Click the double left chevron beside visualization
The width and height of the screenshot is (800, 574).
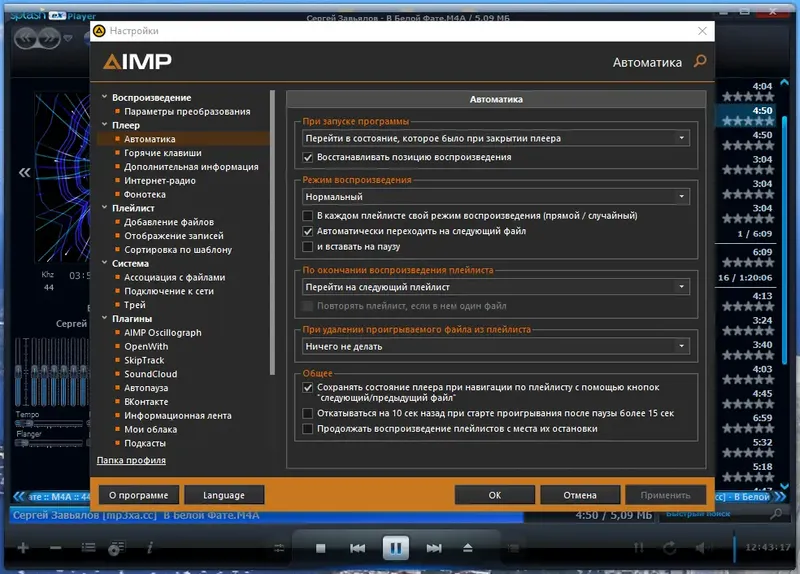click(x=24, y=172)
